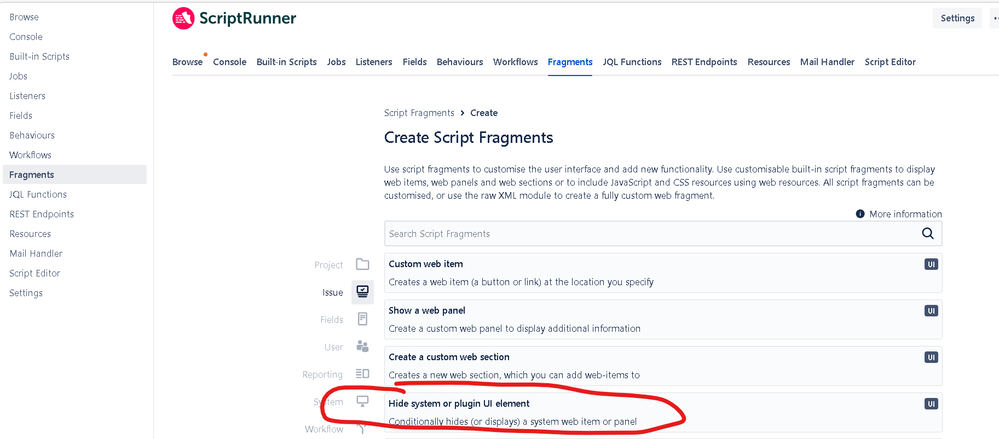Viewport: 999px width, 439px height.
Task: Open the Mail Handler tab
Action: [828, 62]
